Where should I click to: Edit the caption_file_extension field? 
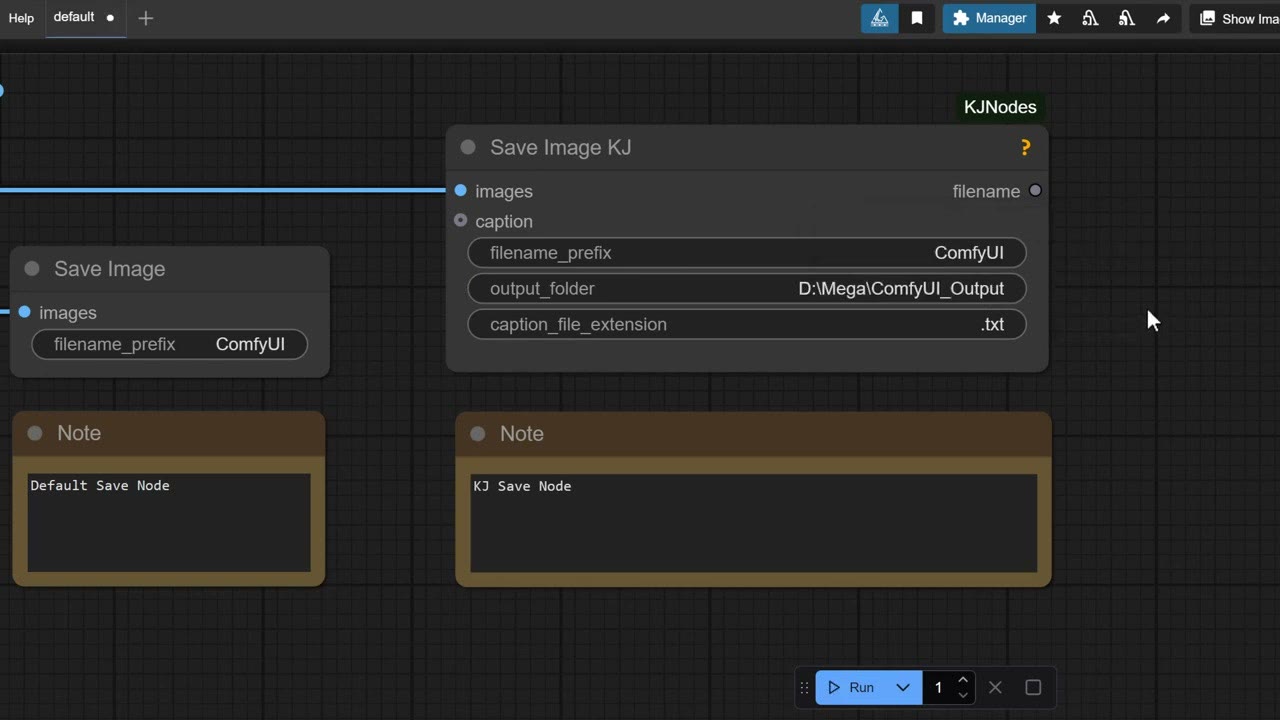coord(747,324)
